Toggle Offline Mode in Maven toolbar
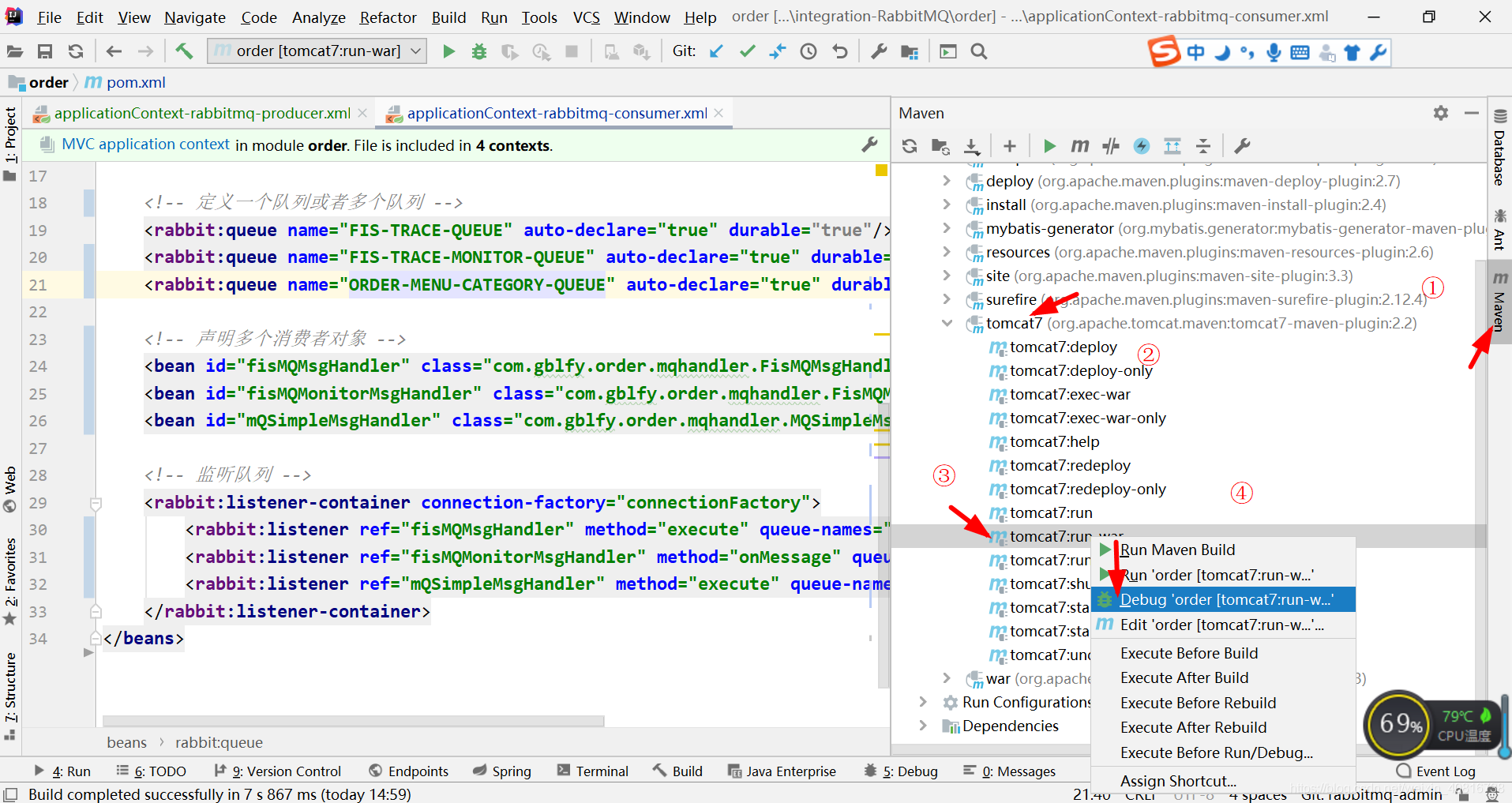 pos(1111,146)
